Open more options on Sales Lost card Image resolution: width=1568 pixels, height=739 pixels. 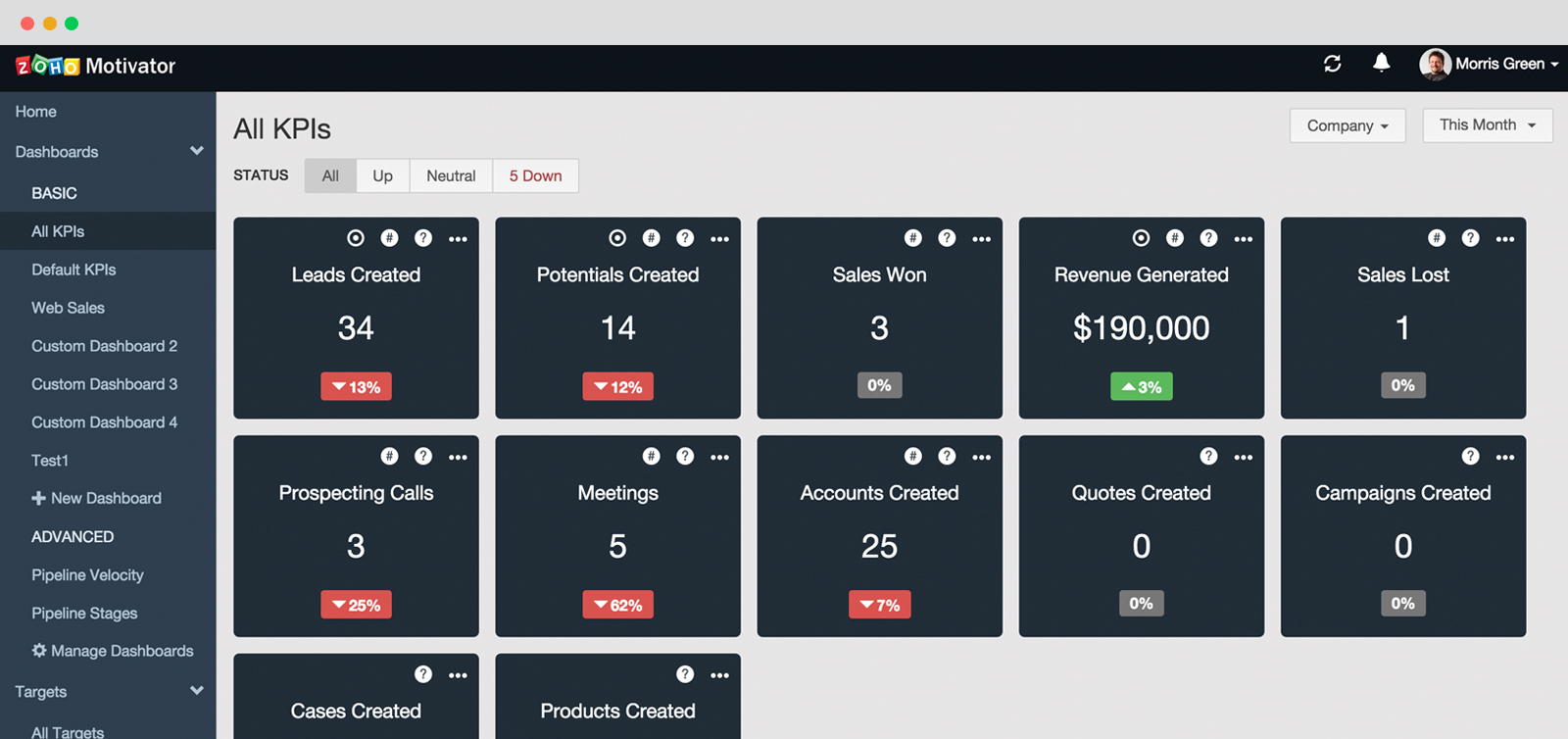(1504, 239)
